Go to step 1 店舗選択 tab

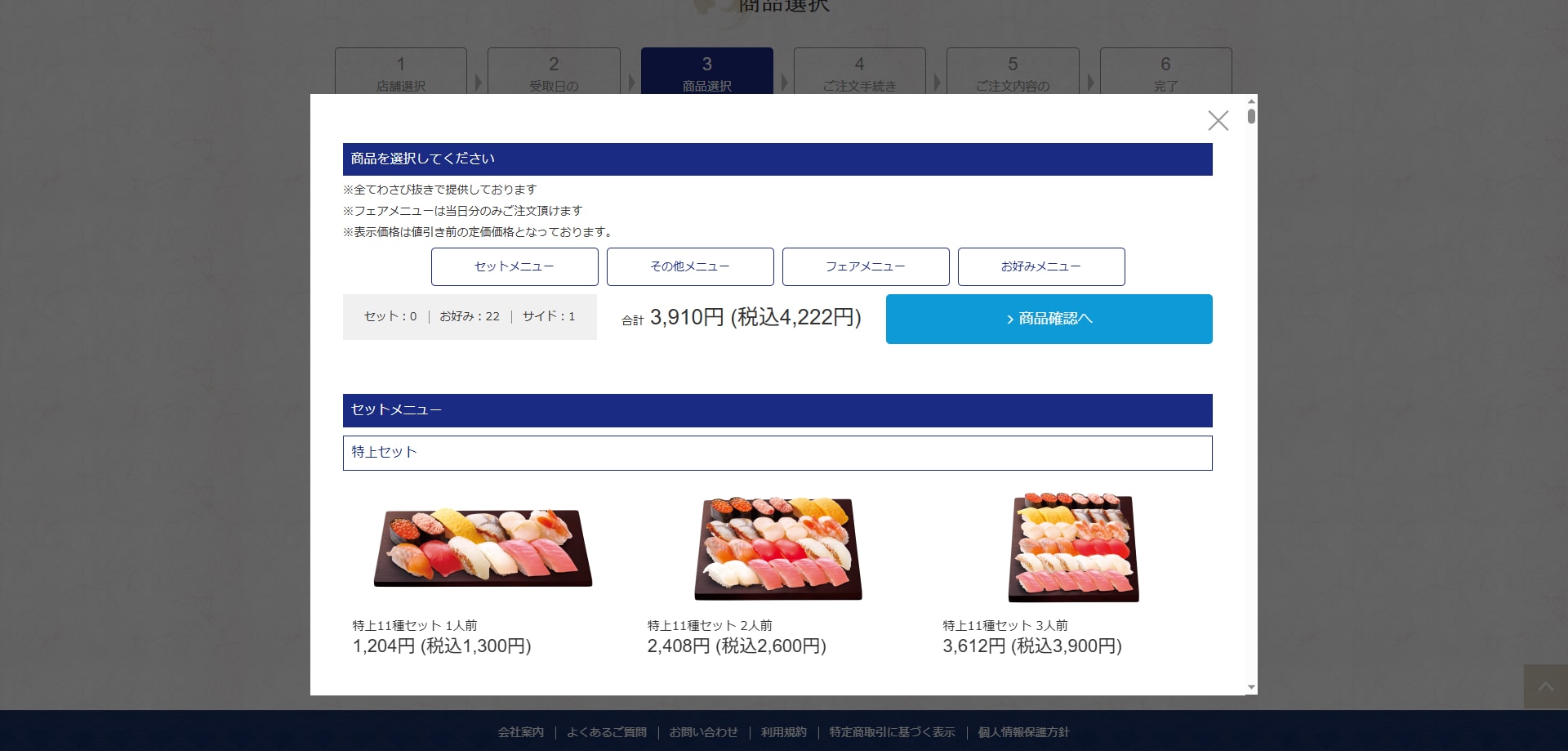click(401, 72)
